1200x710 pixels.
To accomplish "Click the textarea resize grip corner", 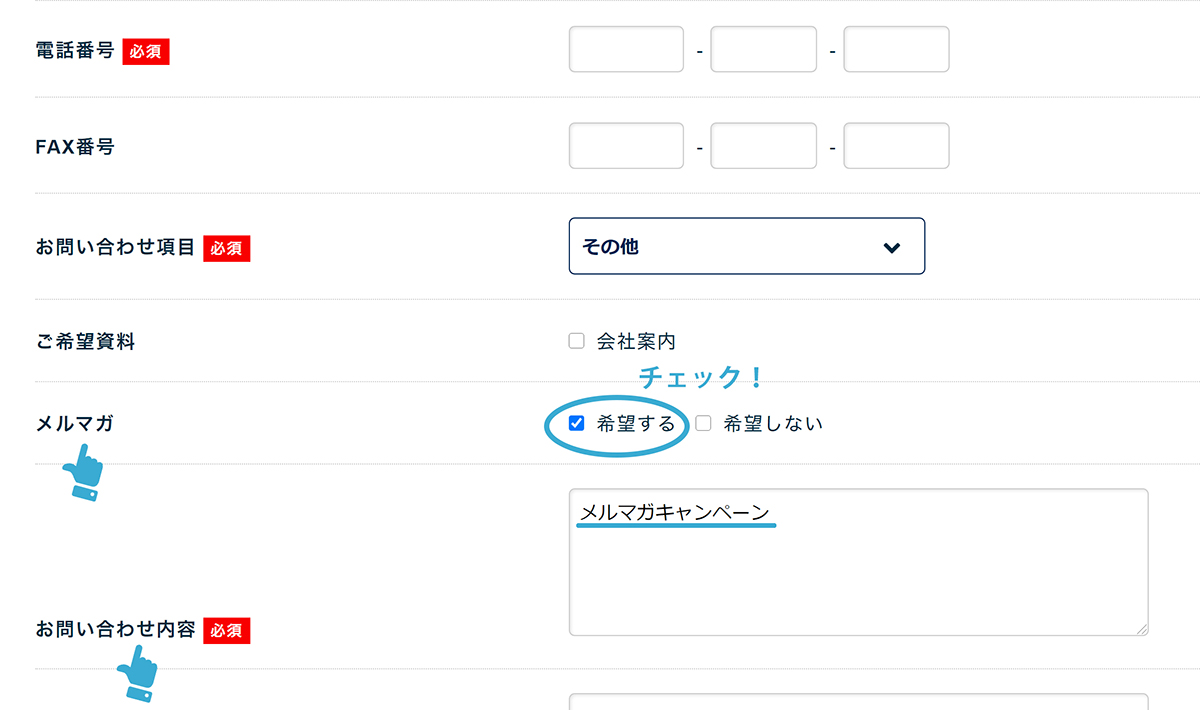I will pos(1141,628).
